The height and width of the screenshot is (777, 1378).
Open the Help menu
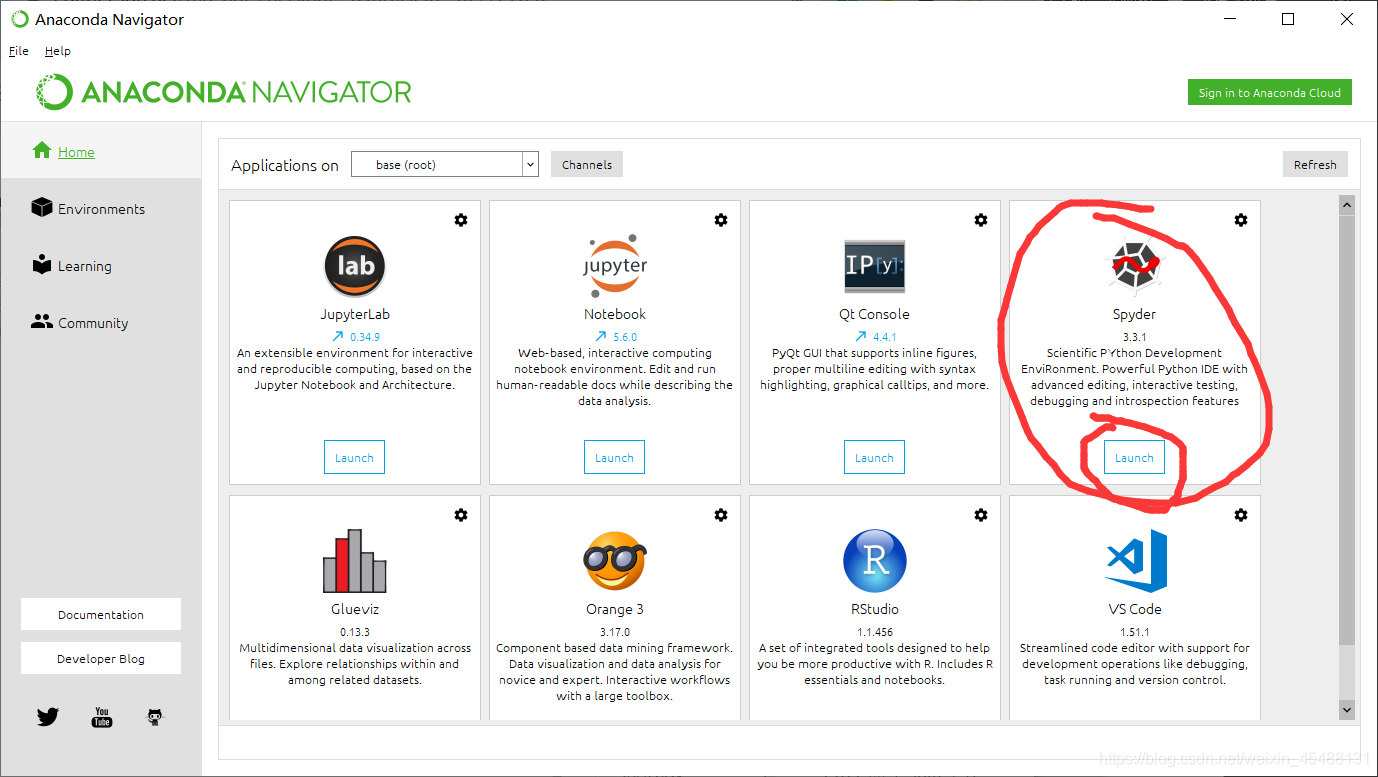click(58, 51)
